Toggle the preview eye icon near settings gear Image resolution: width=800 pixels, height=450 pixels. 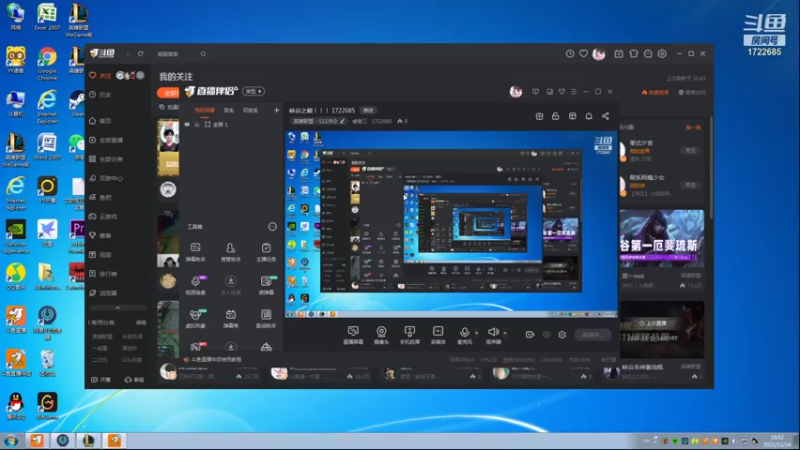click(x=546, y=335)
